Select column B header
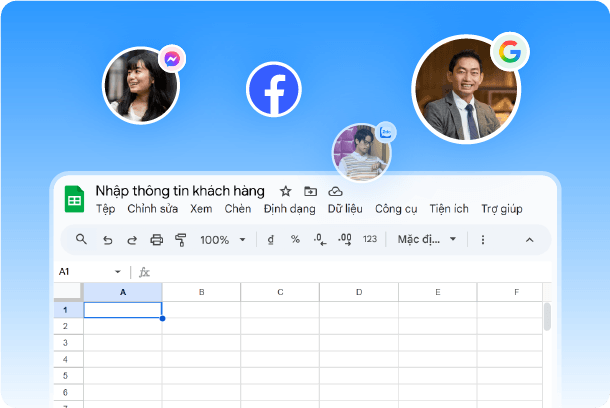Image resolution: width=610 pixels, height=408 pixels. coord(202,292)
